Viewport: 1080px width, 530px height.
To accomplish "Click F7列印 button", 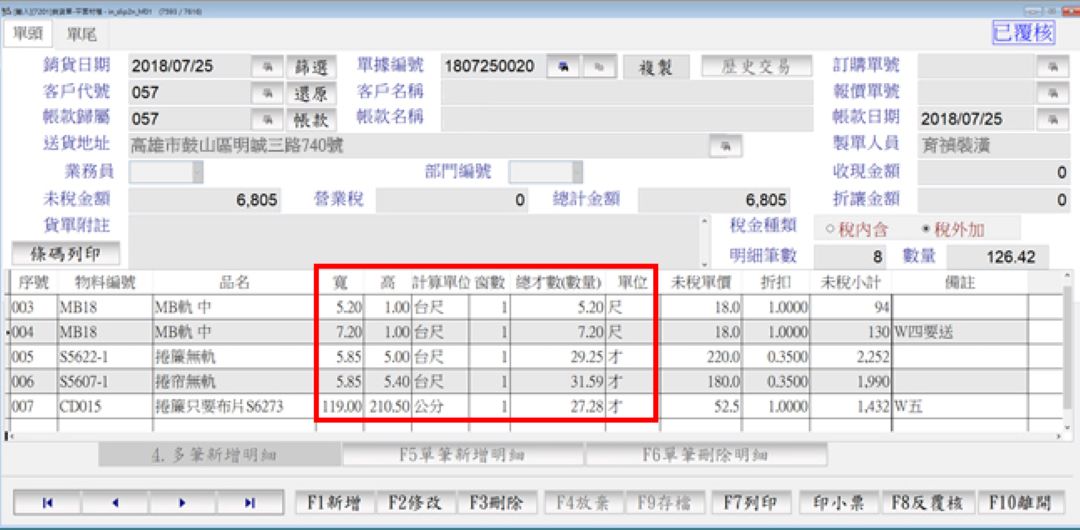I will tap(749, 503).
